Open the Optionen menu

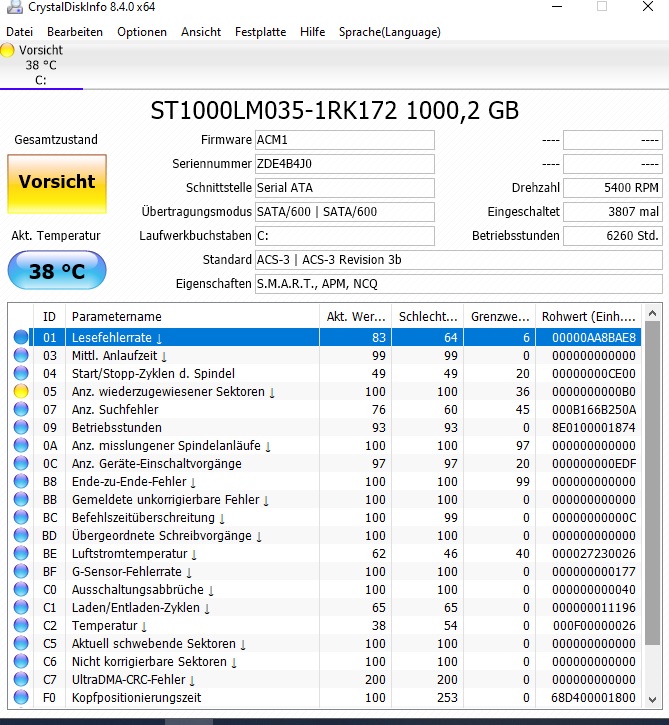tap(142, 32)
